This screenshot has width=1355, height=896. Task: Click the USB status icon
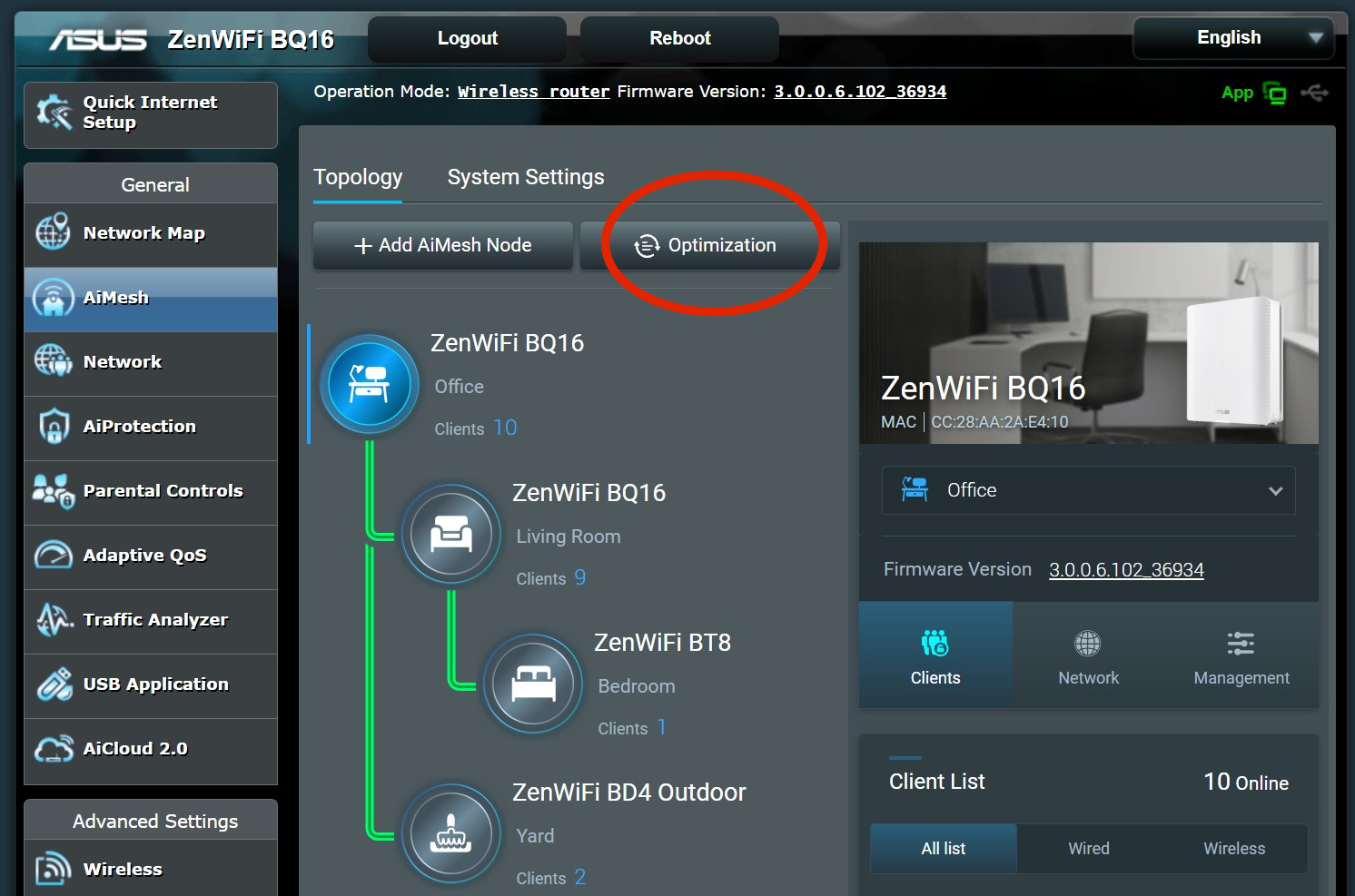pos(1314,93)
